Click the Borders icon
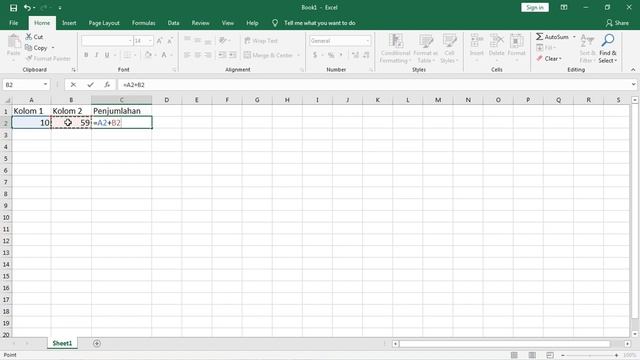This screenshot has height=360, width=640. tap(127, 55)
